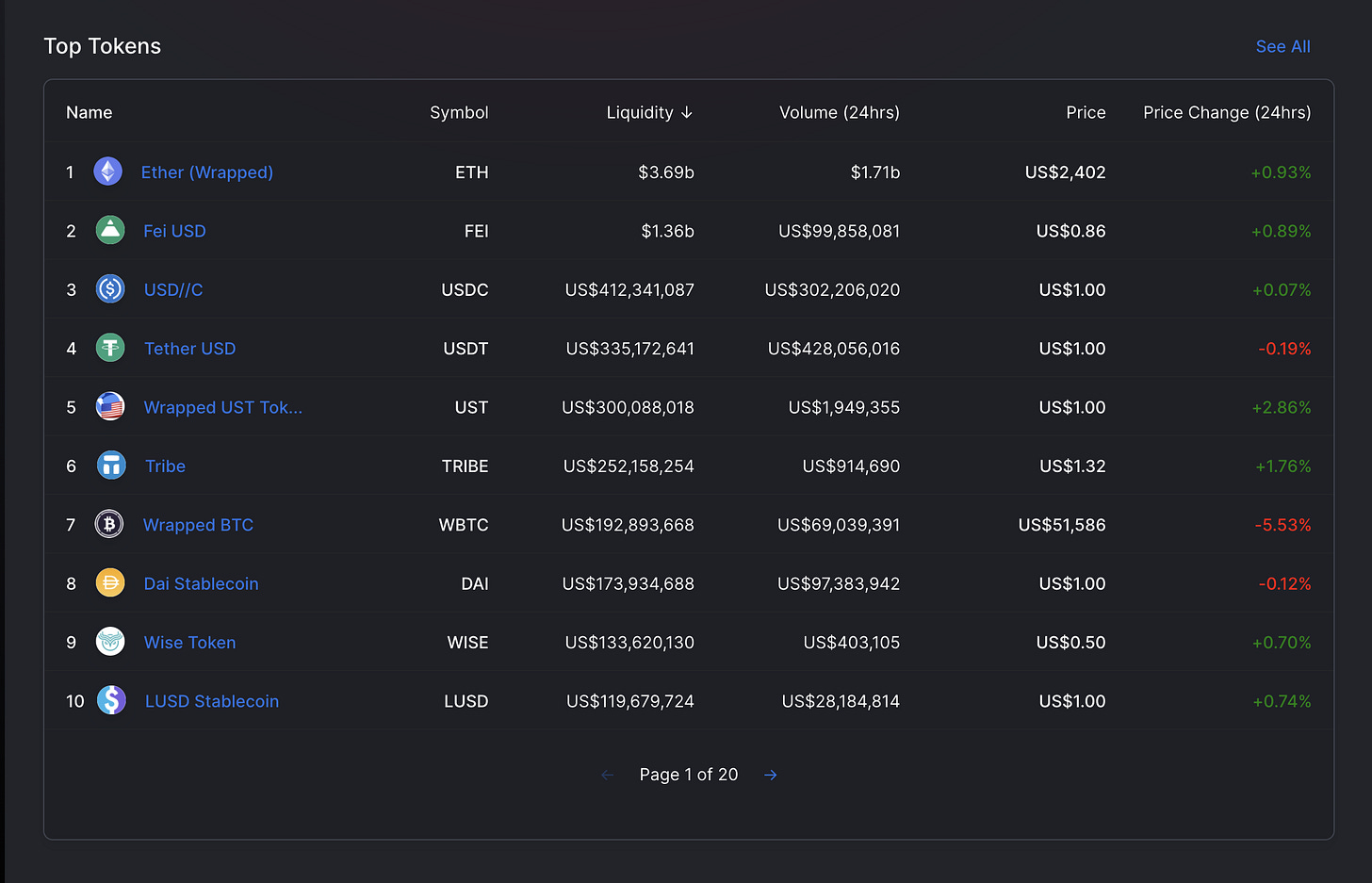Open the Wise Token page
Viewport: 1372px width, 883px height.
pyautogui.click(x=189, y=643)
